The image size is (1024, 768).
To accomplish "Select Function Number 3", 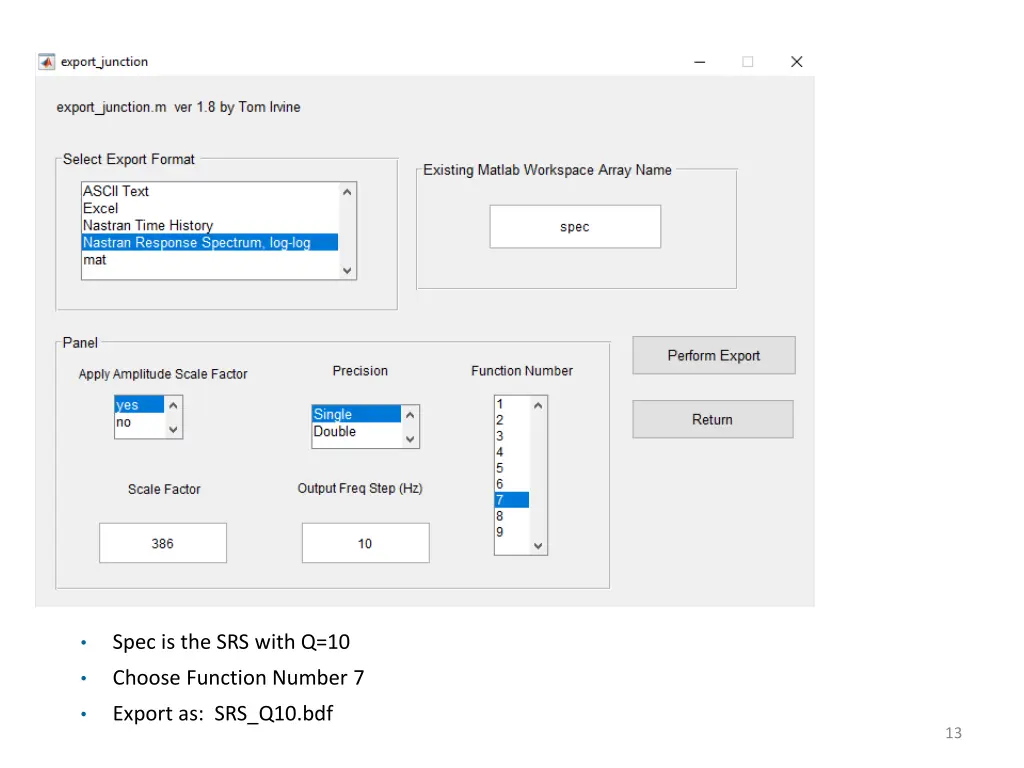I will 512,436.
